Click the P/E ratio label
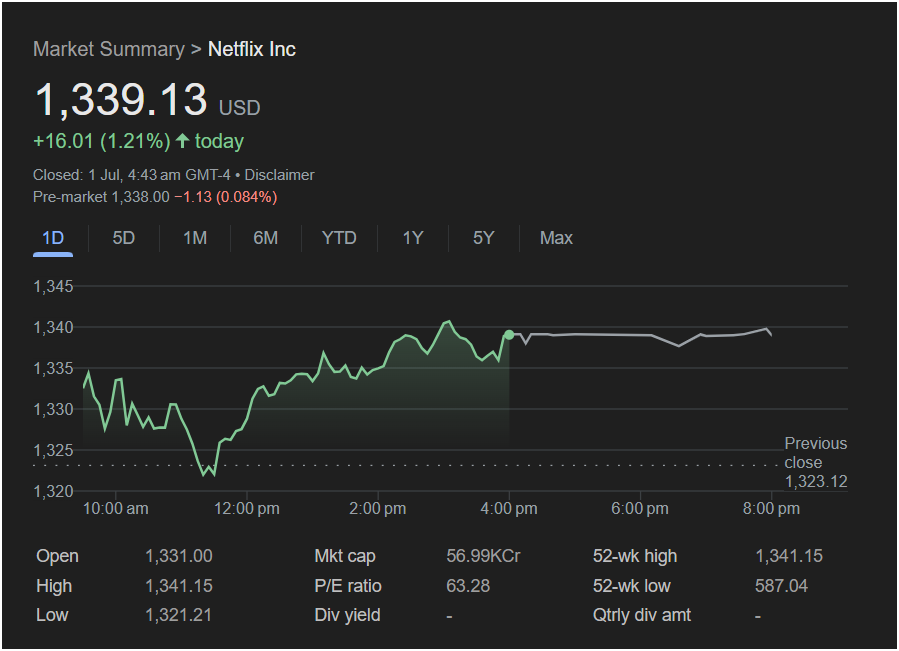 [348, 586]
